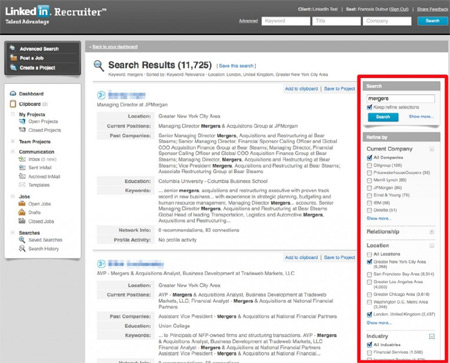The height and width of the screenshot is (363, 450).
Task: Collapse the Location filter section
Action: 432,246
